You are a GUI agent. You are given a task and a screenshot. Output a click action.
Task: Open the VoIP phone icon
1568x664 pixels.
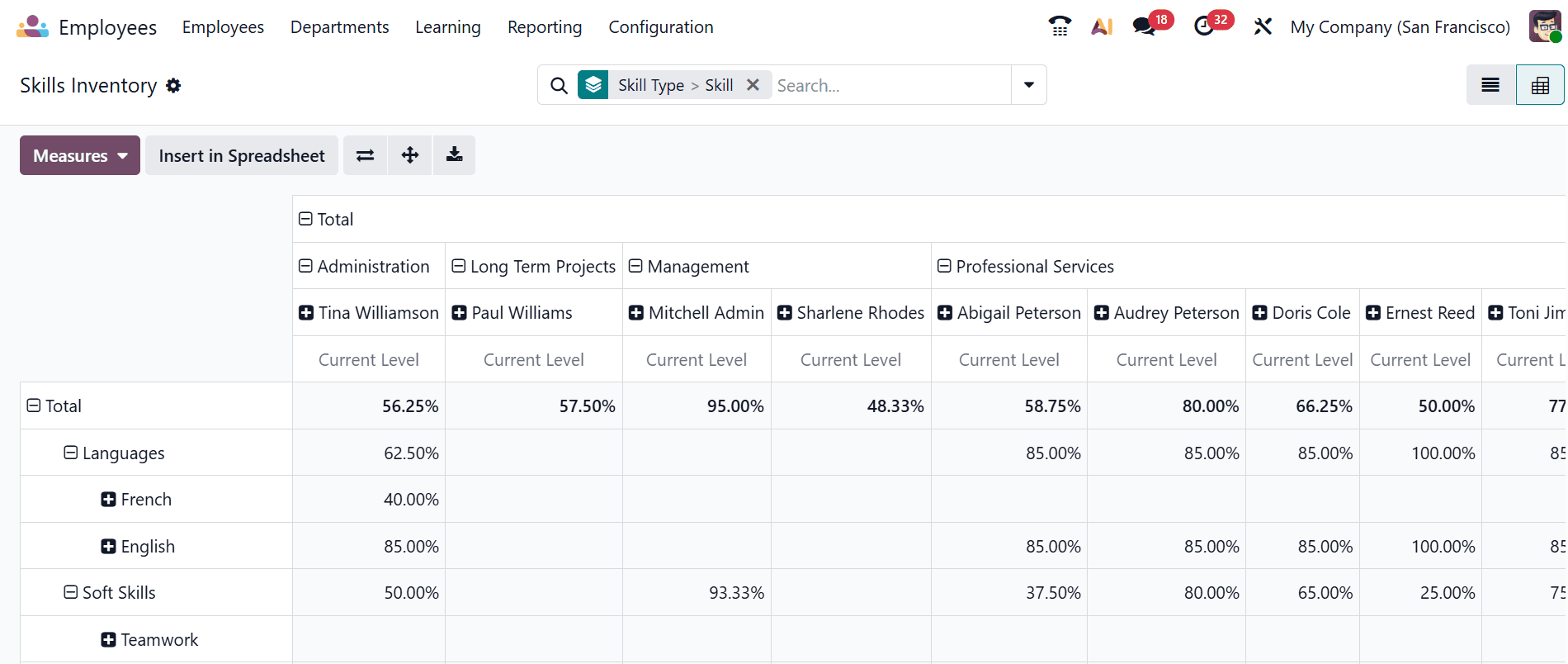[x=1060, y=26]
